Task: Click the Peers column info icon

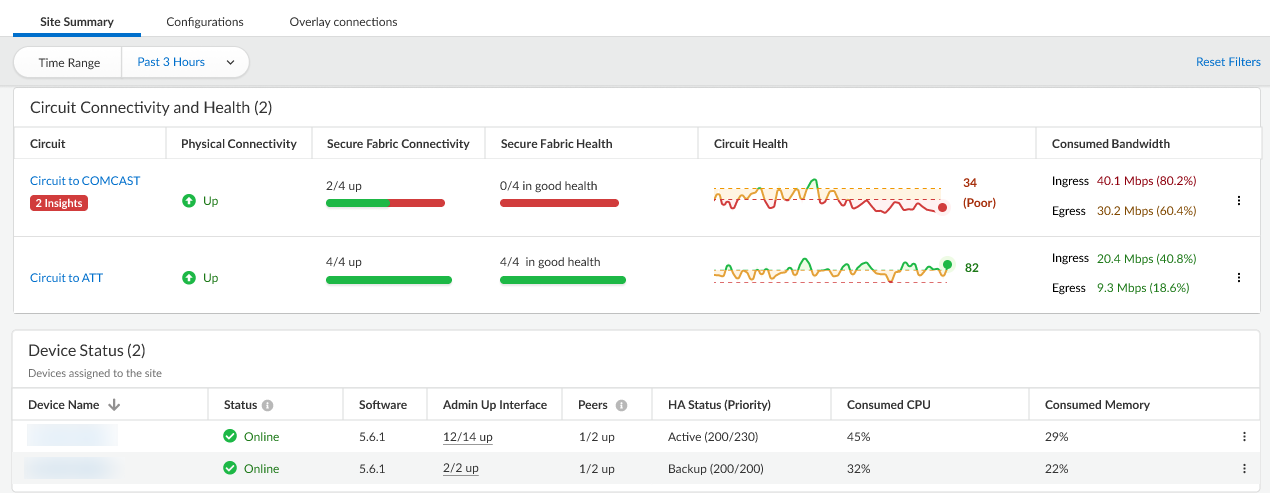Action: click(x=621, y=406)
